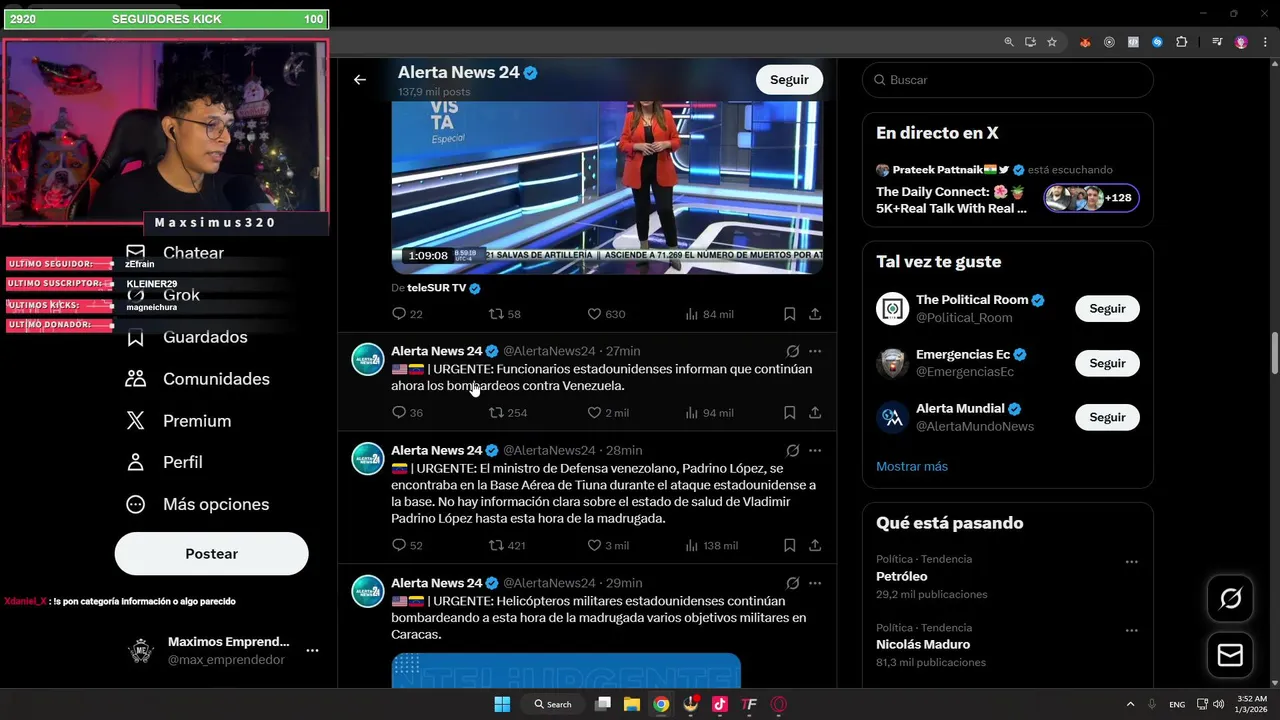Open the floating Grok button
This screenshot has height=720, width=1280.
click(1230, 598)
